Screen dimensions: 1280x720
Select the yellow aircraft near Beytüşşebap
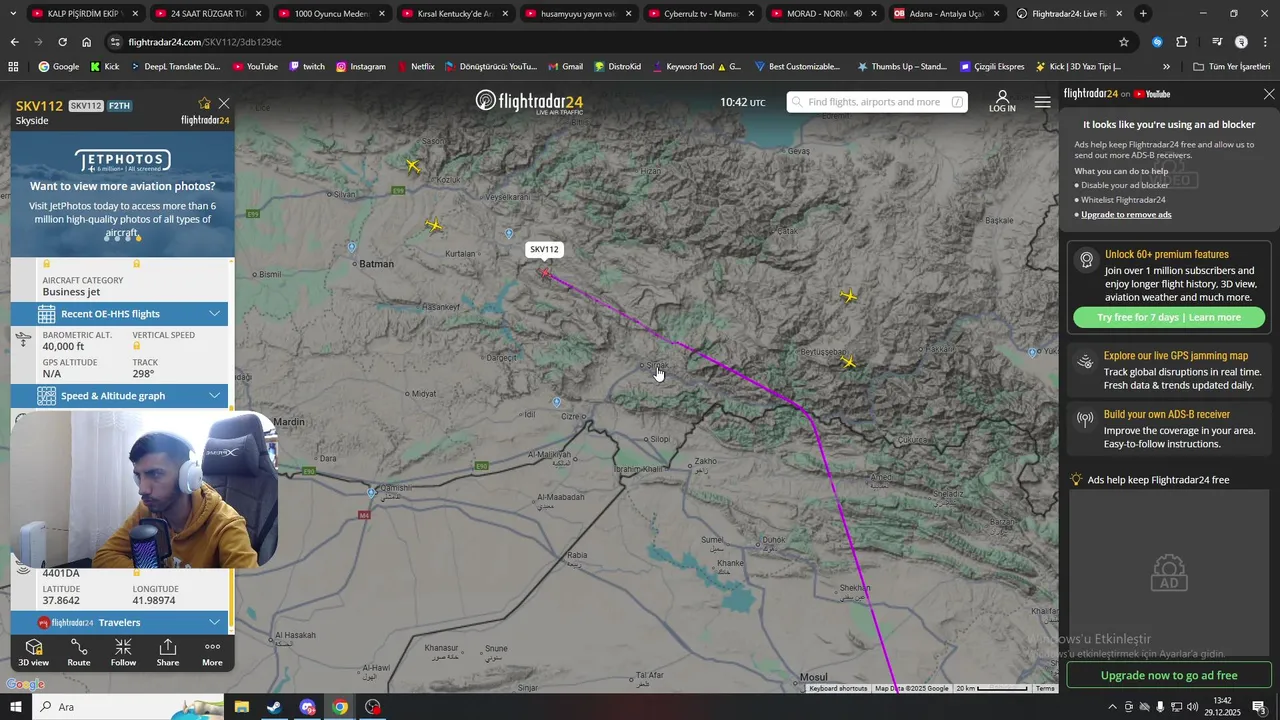[849, 362]
